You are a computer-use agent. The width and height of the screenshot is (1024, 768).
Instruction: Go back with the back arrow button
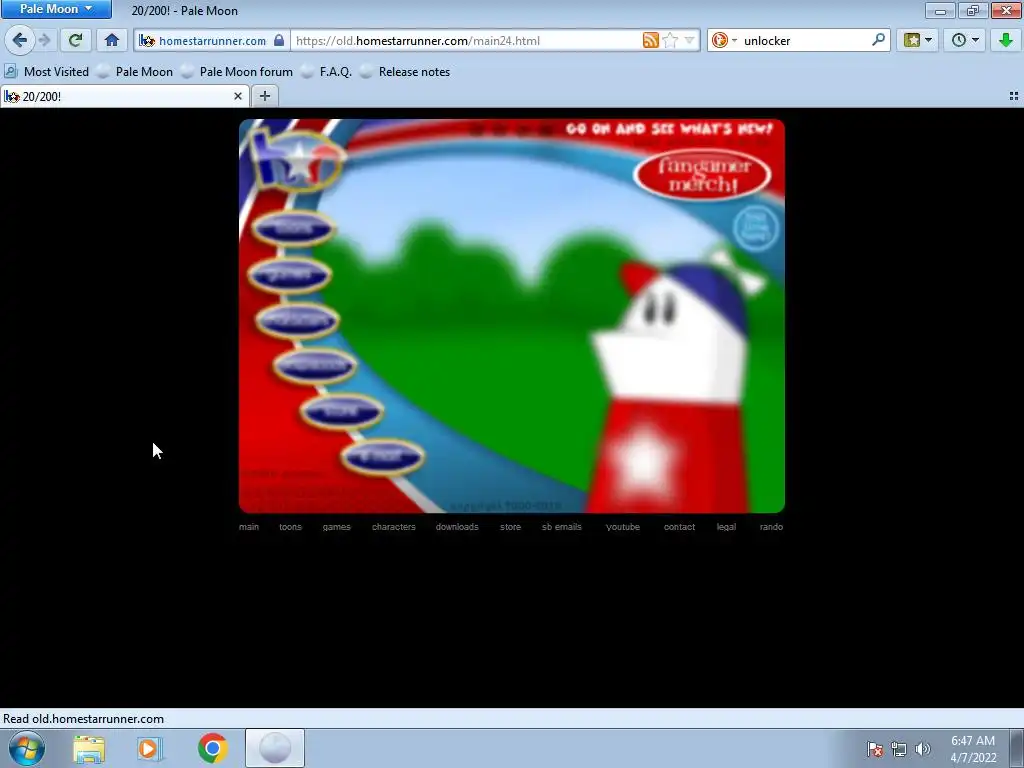tap(20, 40)
